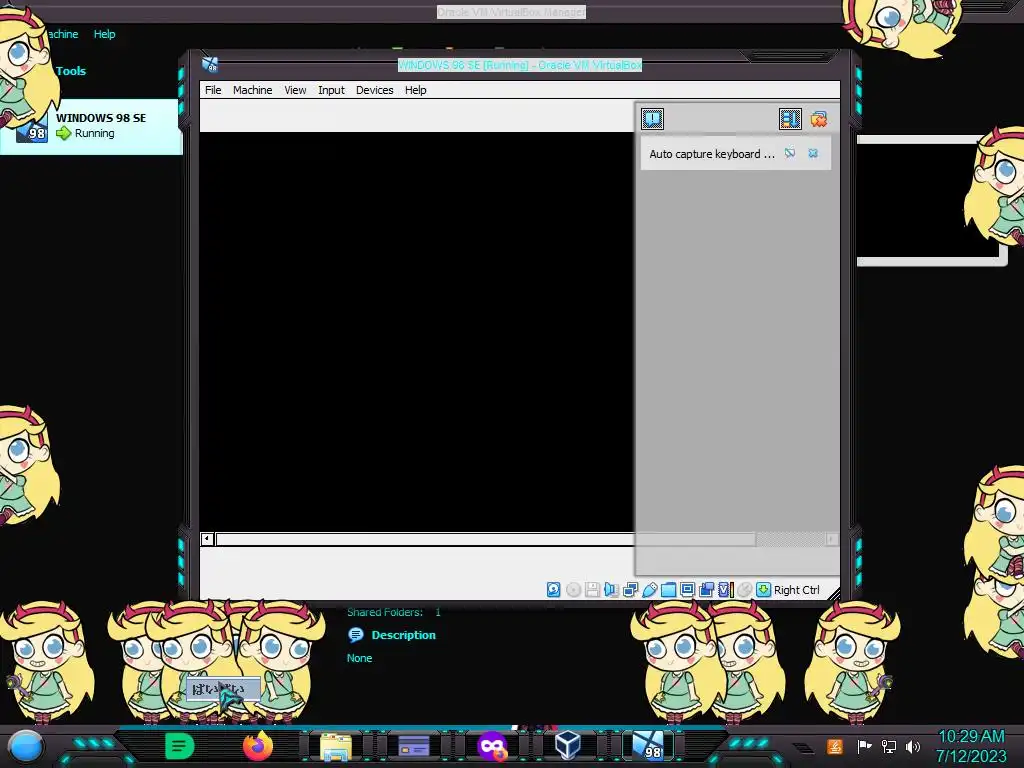Toggle the notification center speech-bubble icon
Viewport: 1024px width, 768px height.
[652, 119]
